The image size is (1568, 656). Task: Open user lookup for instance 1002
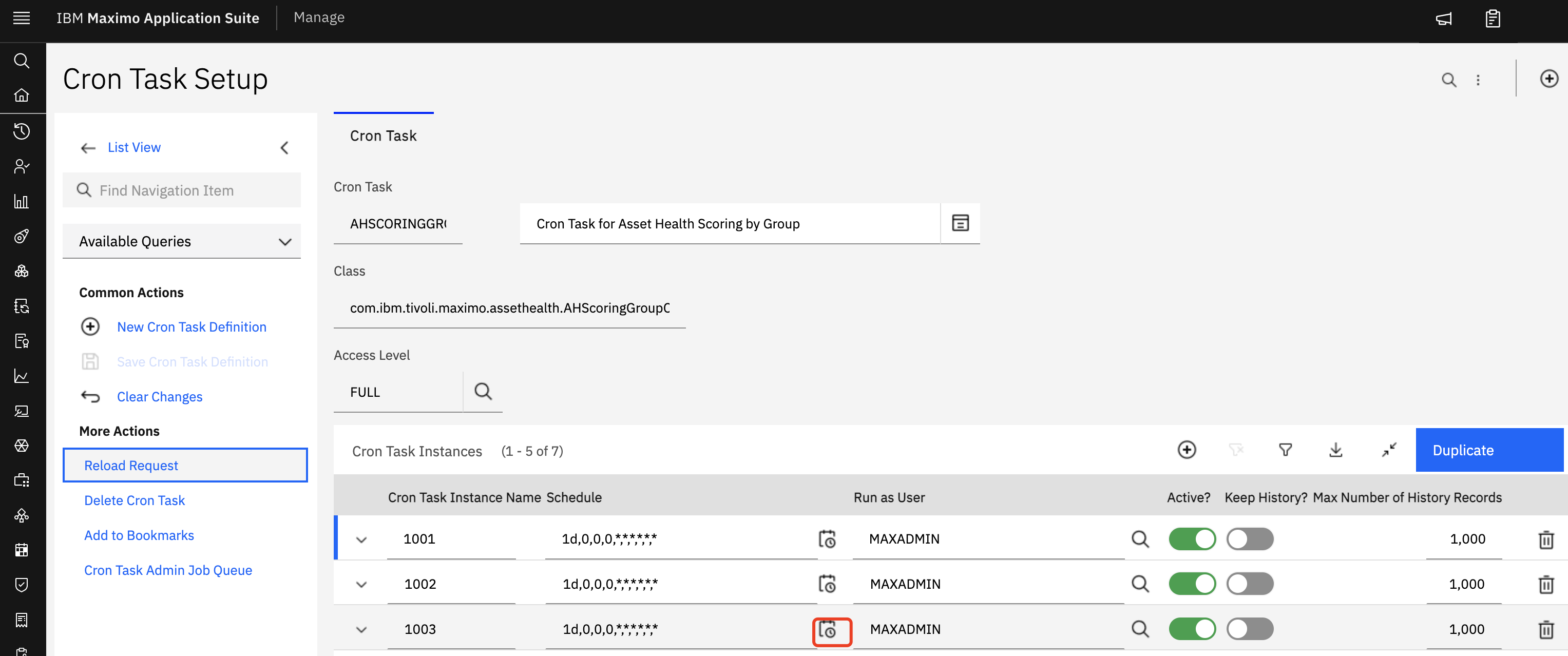click(x=1139, y=584)
